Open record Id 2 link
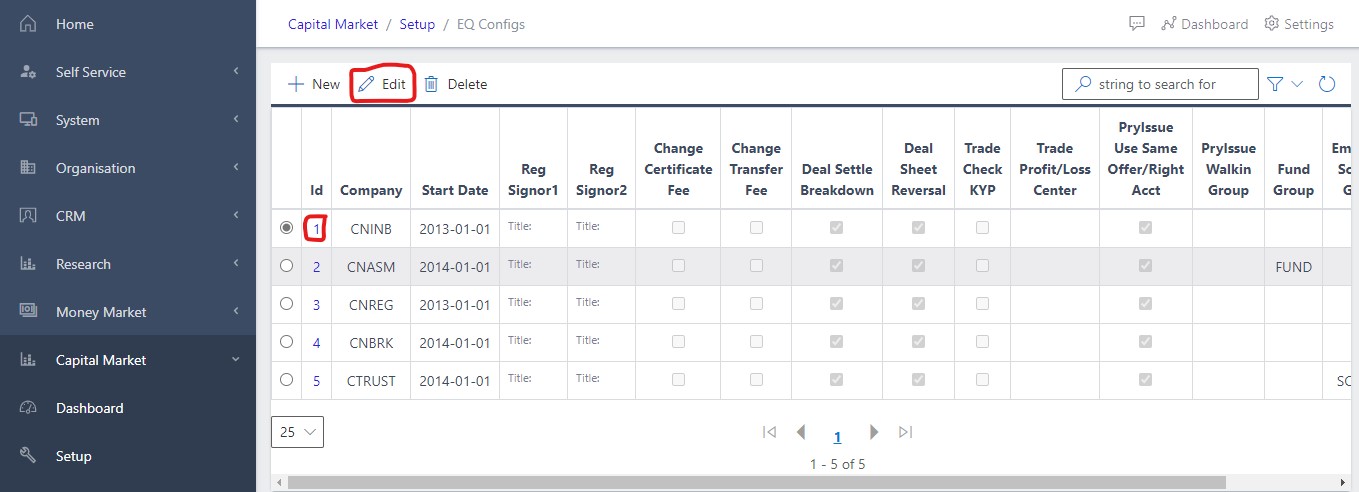 point(316,267)
